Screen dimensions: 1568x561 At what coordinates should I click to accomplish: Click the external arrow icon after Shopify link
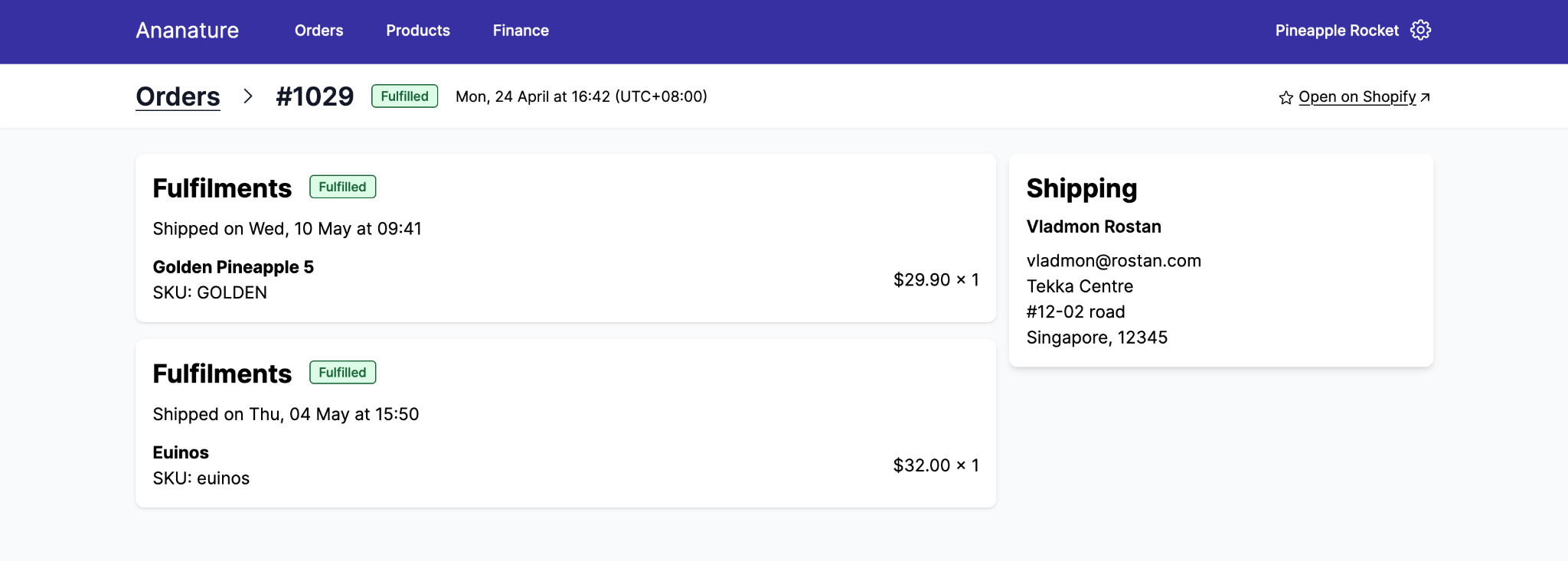tap(1425, 97)
